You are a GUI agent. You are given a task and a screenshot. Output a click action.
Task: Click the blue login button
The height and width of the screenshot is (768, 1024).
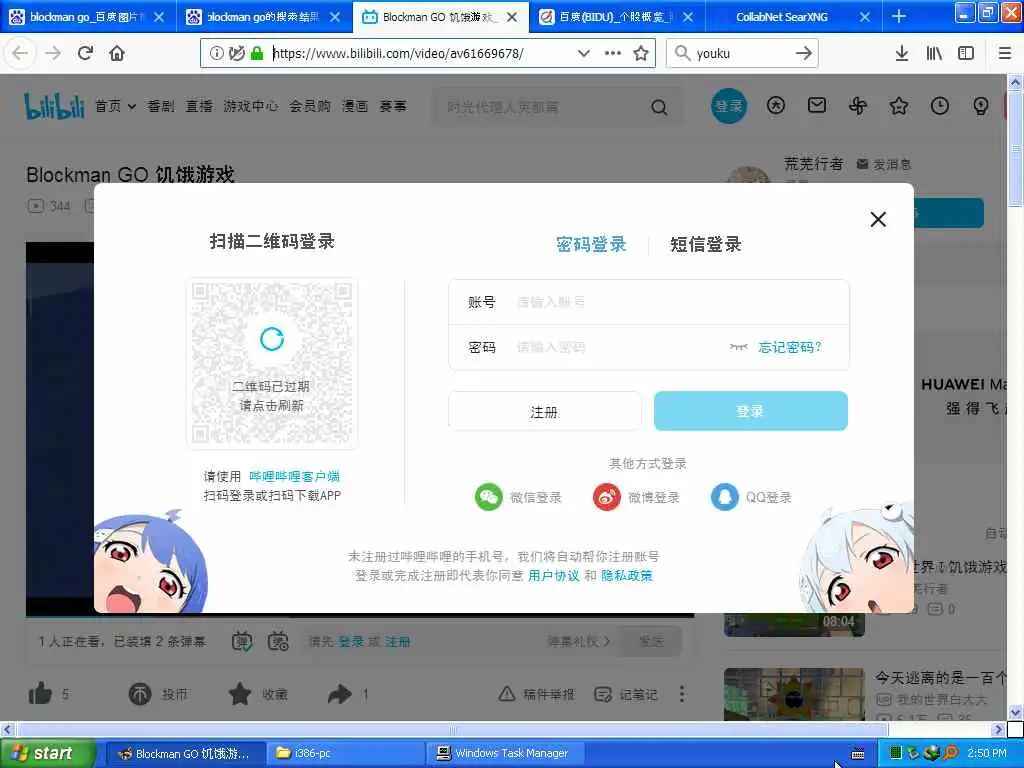(750, 411)
